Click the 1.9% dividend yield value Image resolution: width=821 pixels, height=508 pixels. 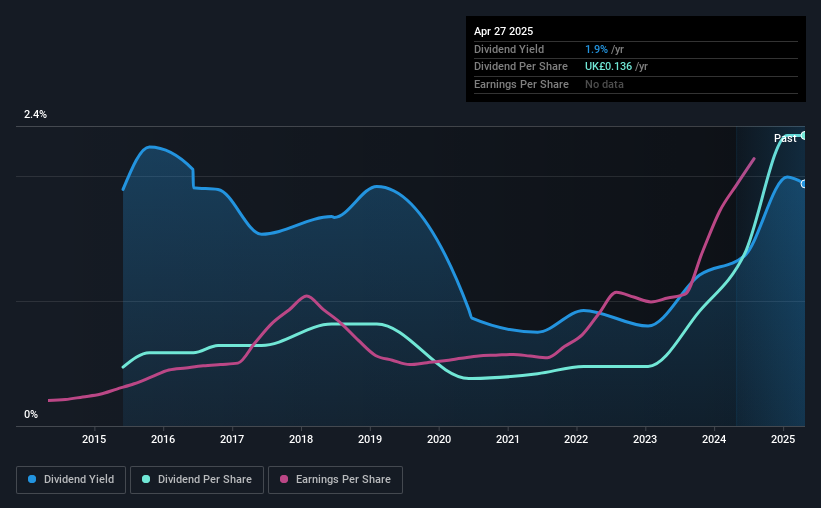point(596,49)
